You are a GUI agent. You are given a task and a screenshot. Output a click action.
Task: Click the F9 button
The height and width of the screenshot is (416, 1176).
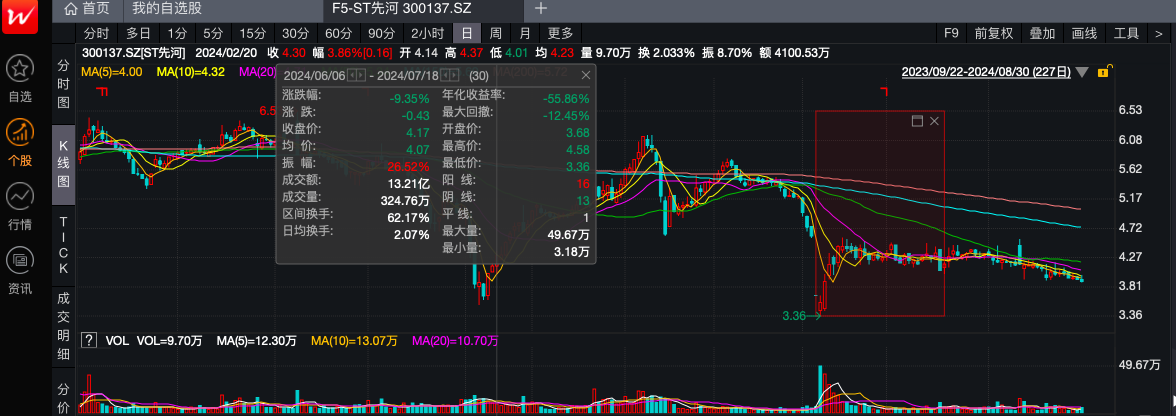(x=951, y=33)
